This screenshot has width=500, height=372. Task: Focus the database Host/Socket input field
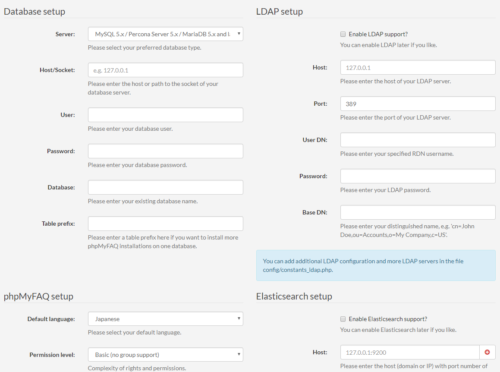pyautogui.click(x=166, y=70)
